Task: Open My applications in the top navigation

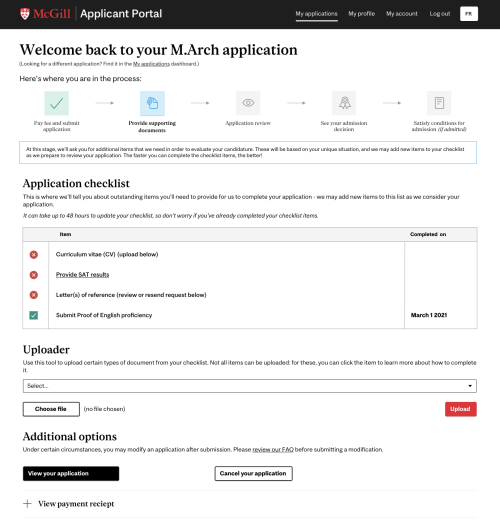Action: coord(316,14)
